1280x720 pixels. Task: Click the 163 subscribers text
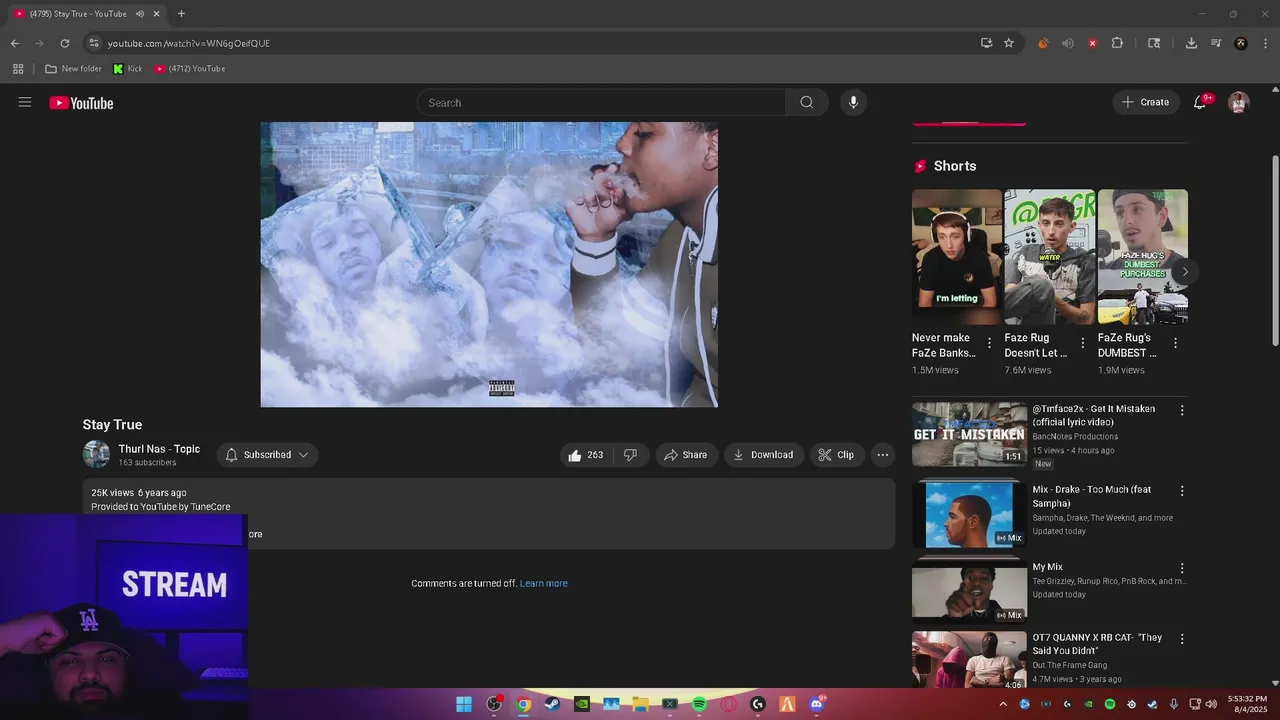(147, 463)
